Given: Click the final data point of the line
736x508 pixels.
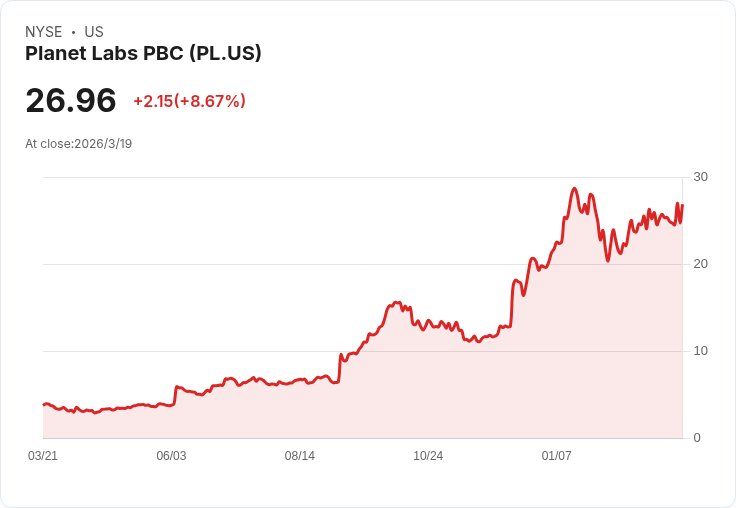Looking at the screenshot, I should pos(682,205).
